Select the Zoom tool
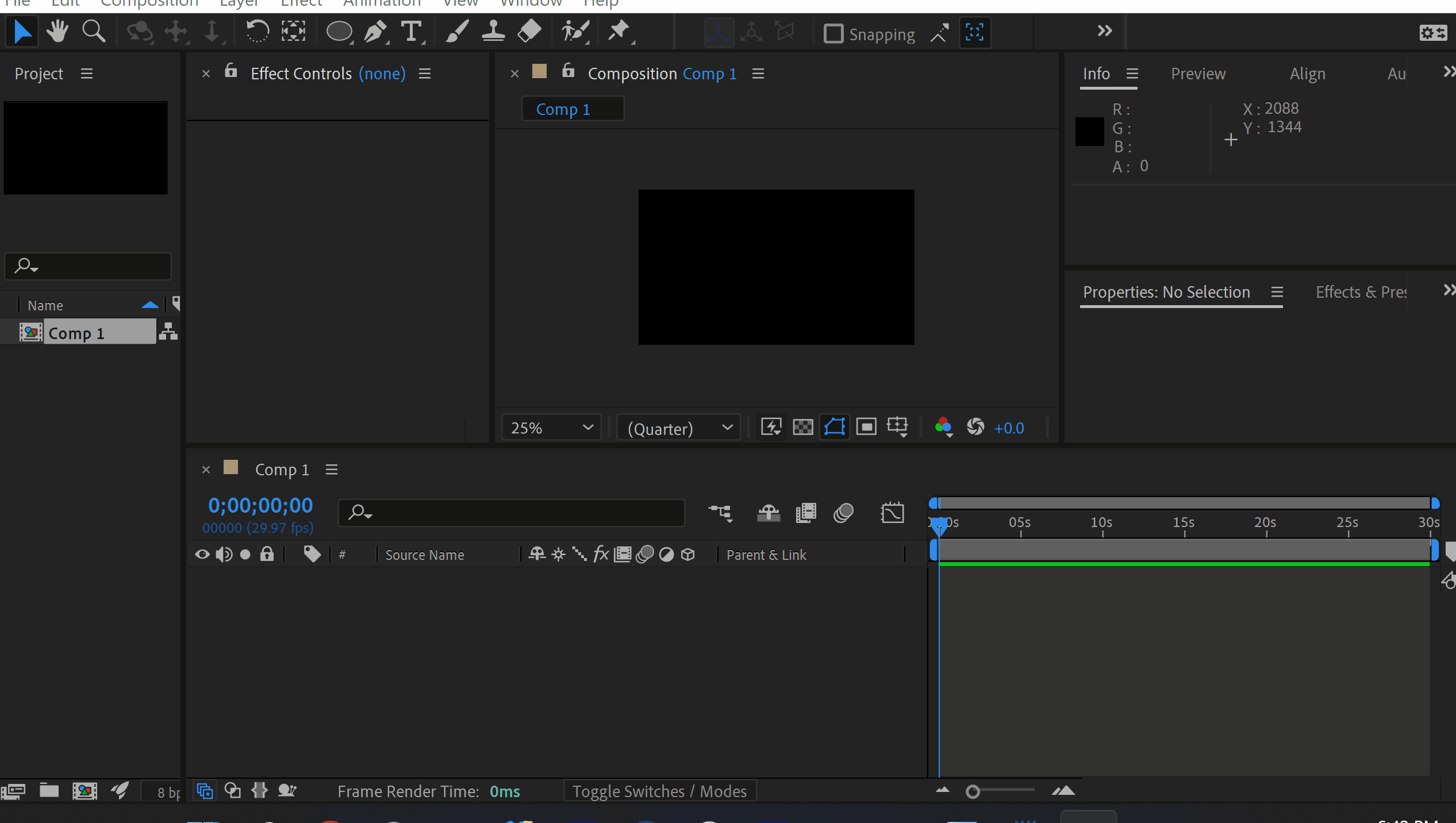 point(93,32)
